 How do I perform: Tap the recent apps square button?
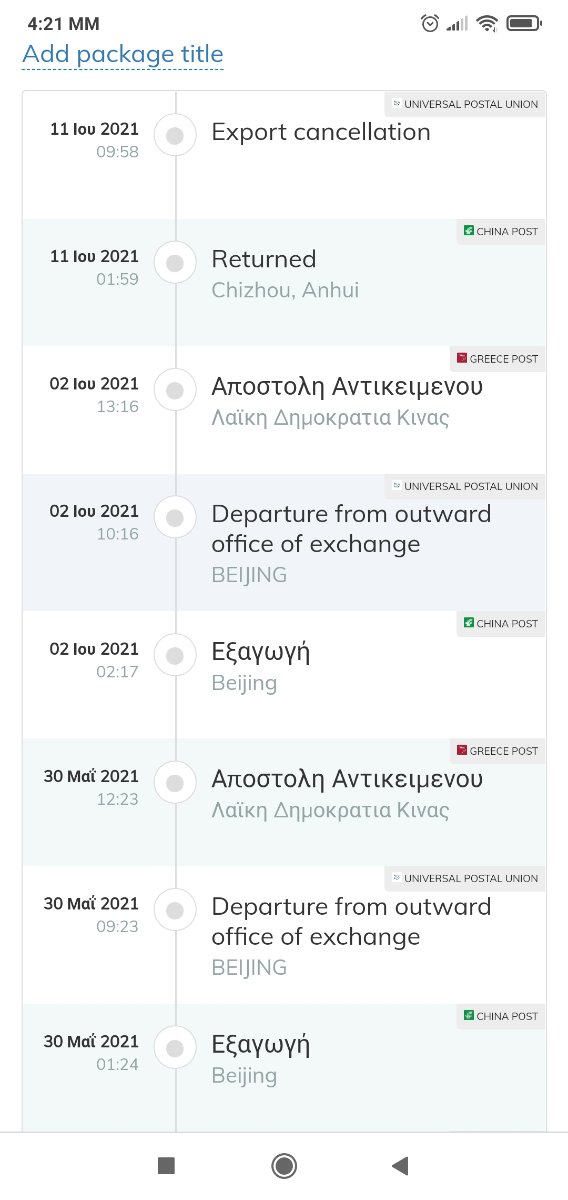pyautogui.click(x=167, y=1165)
